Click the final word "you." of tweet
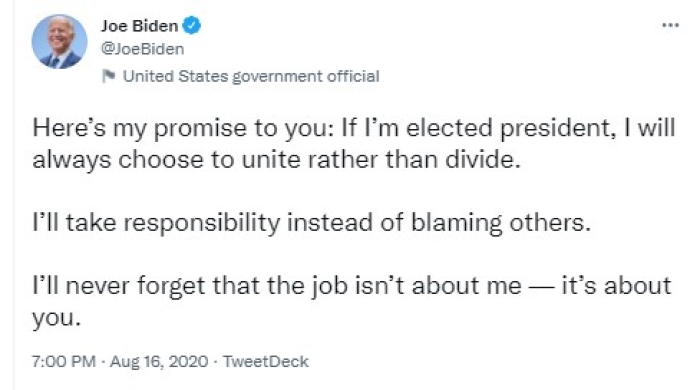 click(x=57, y=318)
